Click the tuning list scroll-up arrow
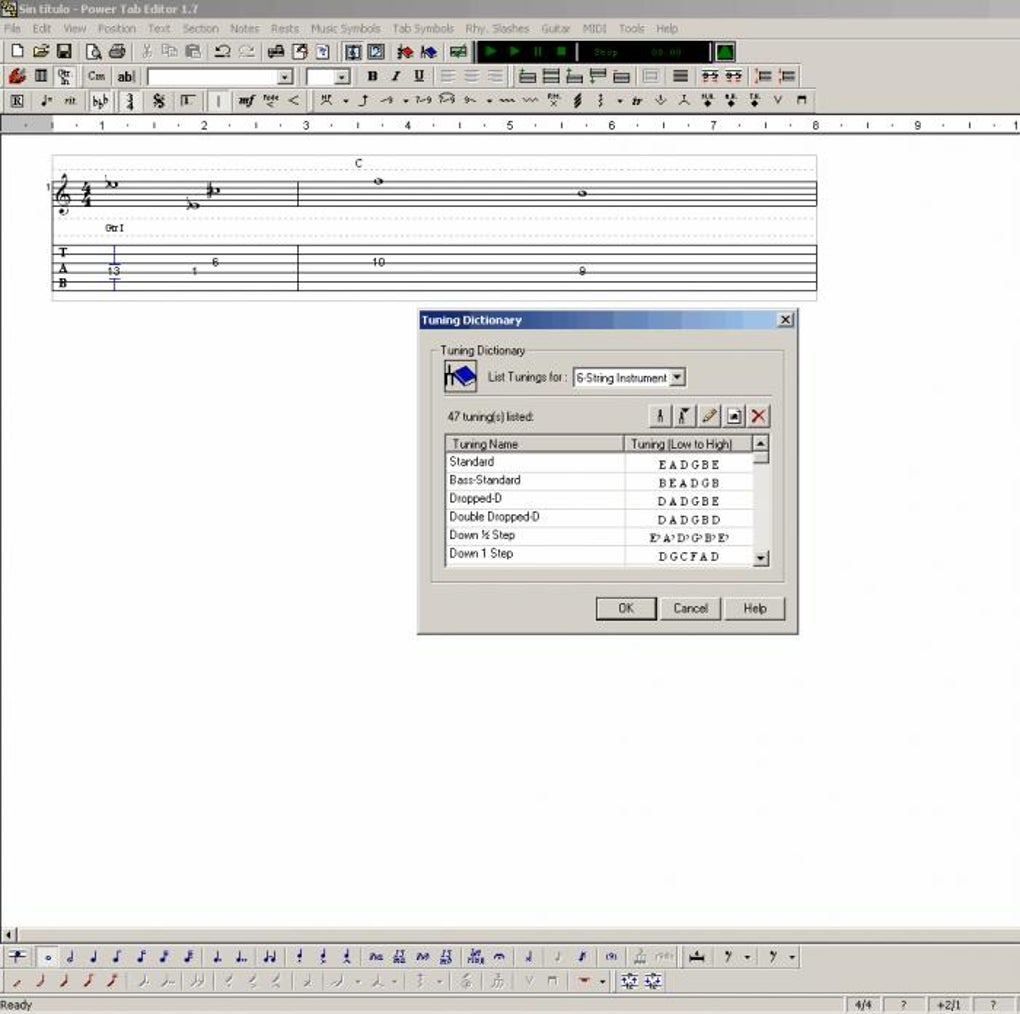 [760, 443]
